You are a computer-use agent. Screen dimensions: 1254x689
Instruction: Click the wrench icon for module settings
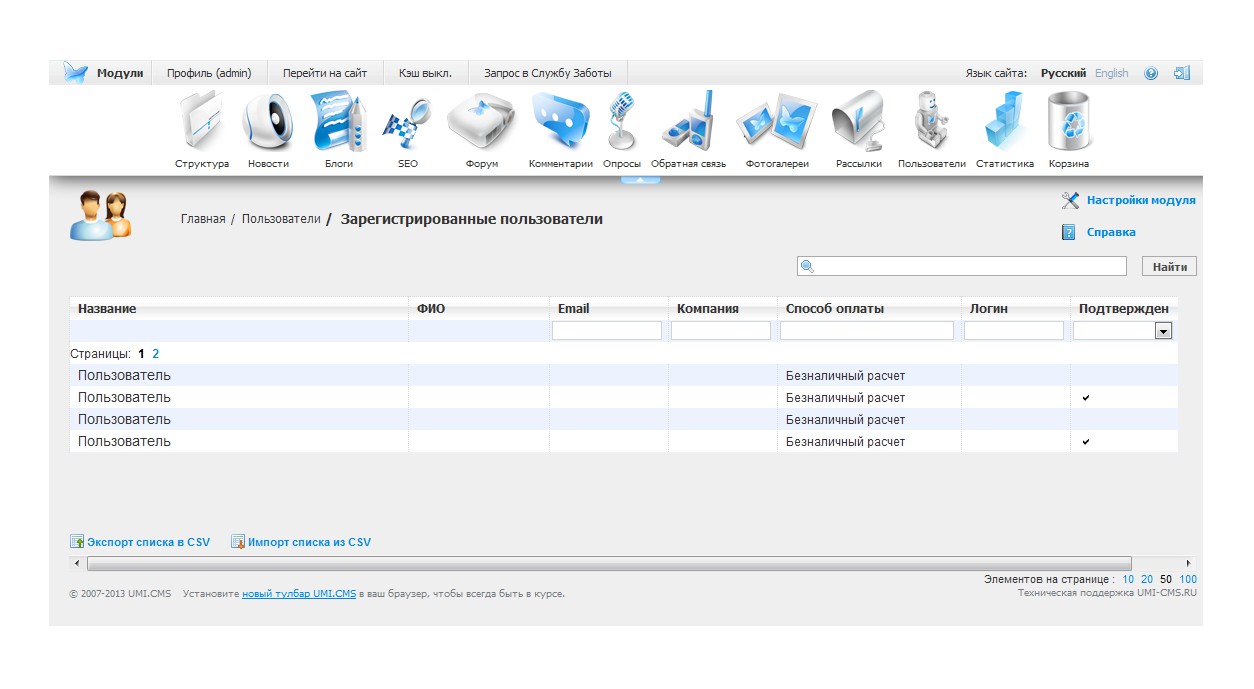pos(1070,200)
